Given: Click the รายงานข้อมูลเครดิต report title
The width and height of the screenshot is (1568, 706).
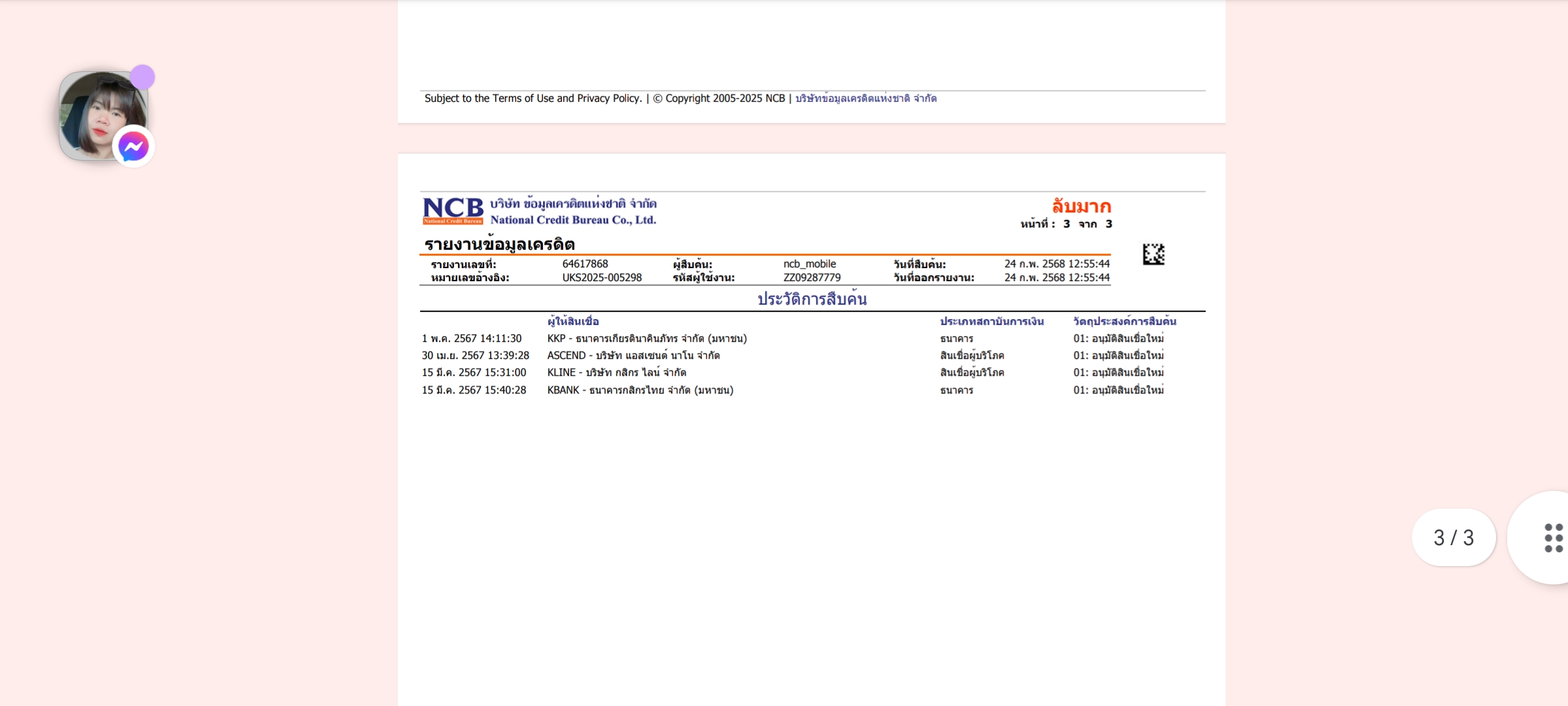Looking at the screenshot, I should (x=500, y=244).
